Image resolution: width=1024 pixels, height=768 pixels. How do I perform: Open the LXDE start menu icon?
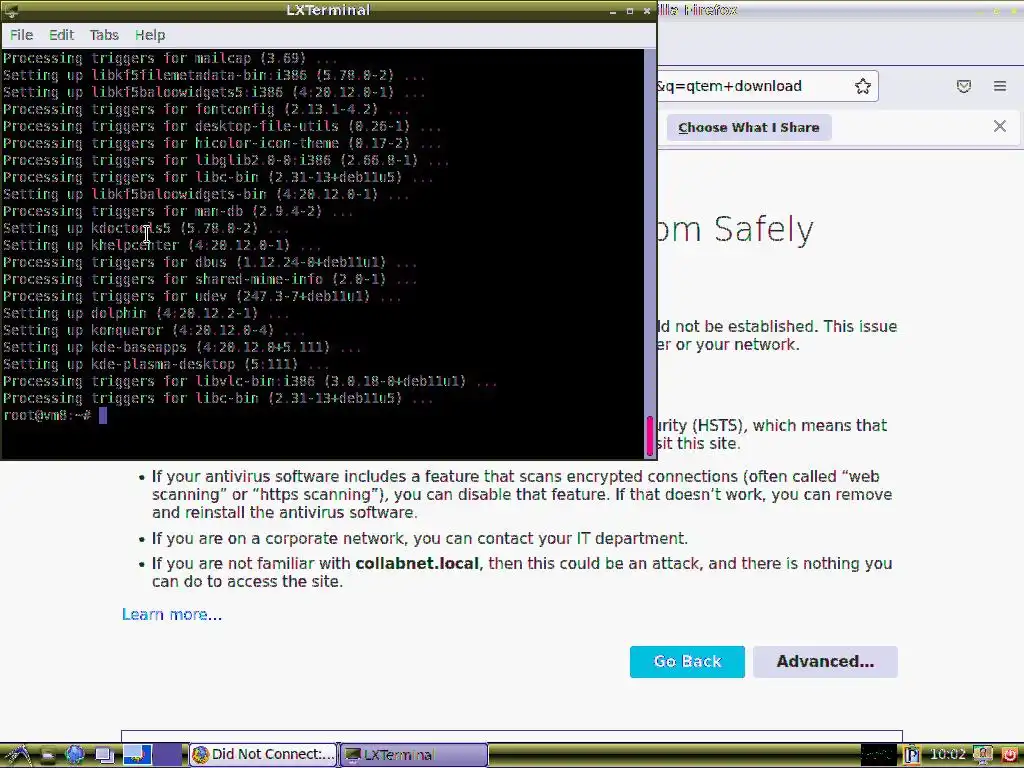pos(16,755)
